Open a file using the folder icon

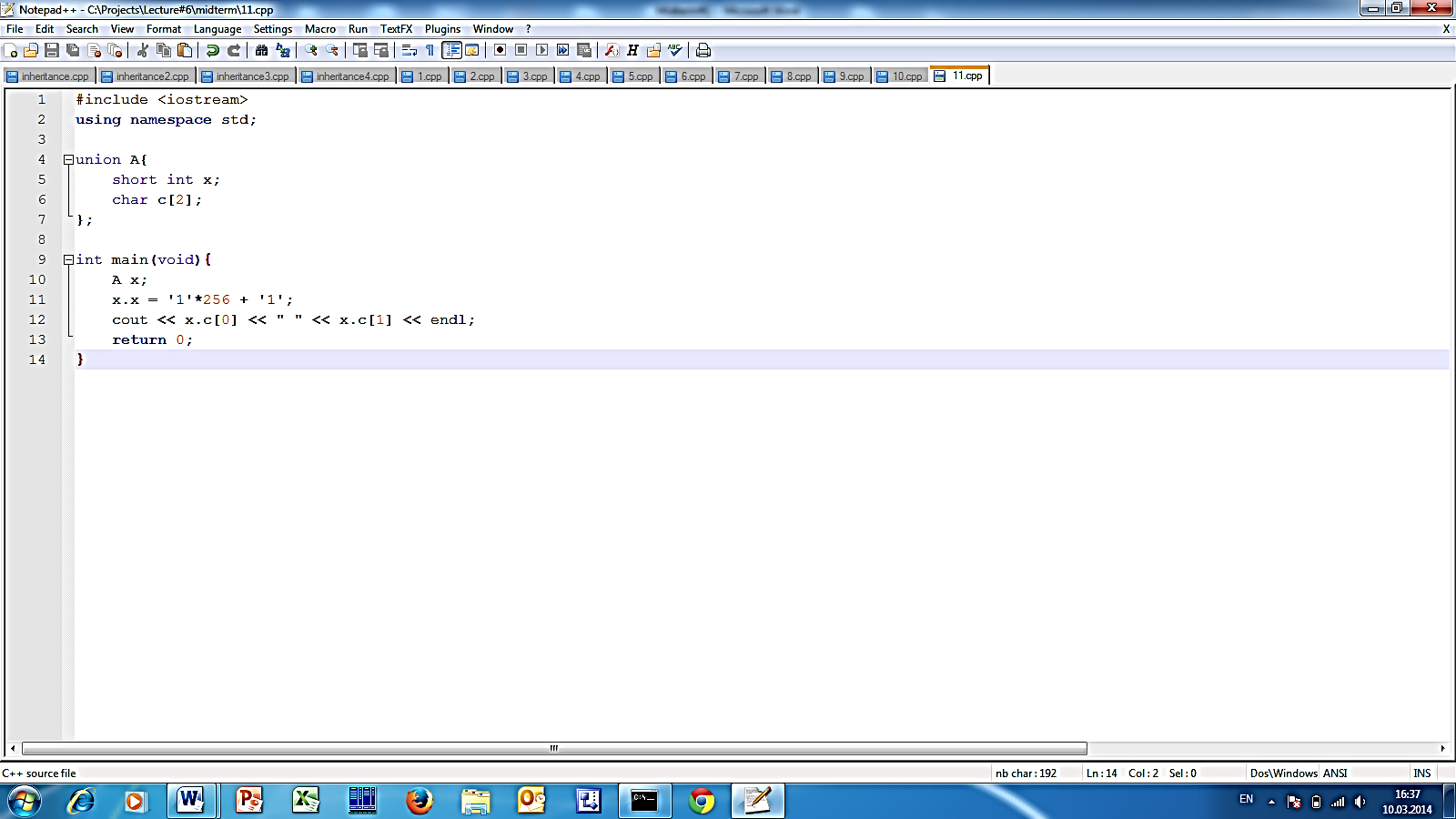pyautogui.click(x=31, y=51)
